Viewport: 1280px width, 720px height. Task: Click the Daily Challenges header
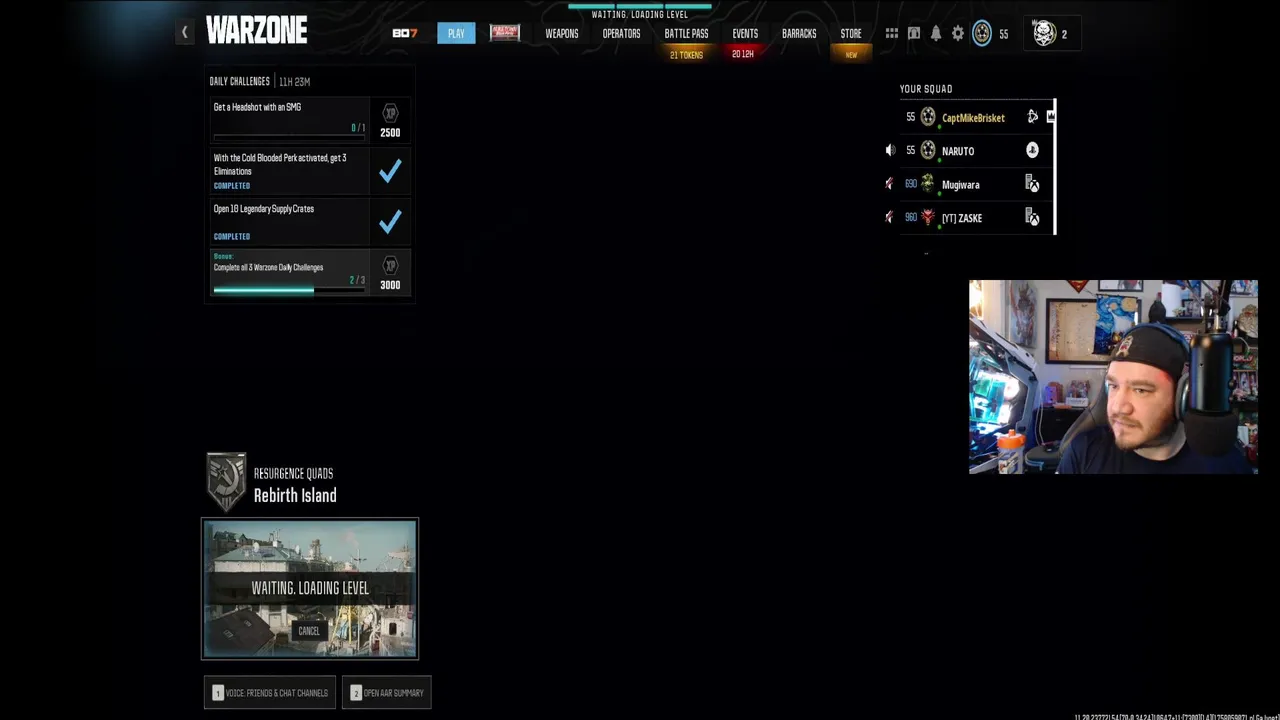(240, 81)
